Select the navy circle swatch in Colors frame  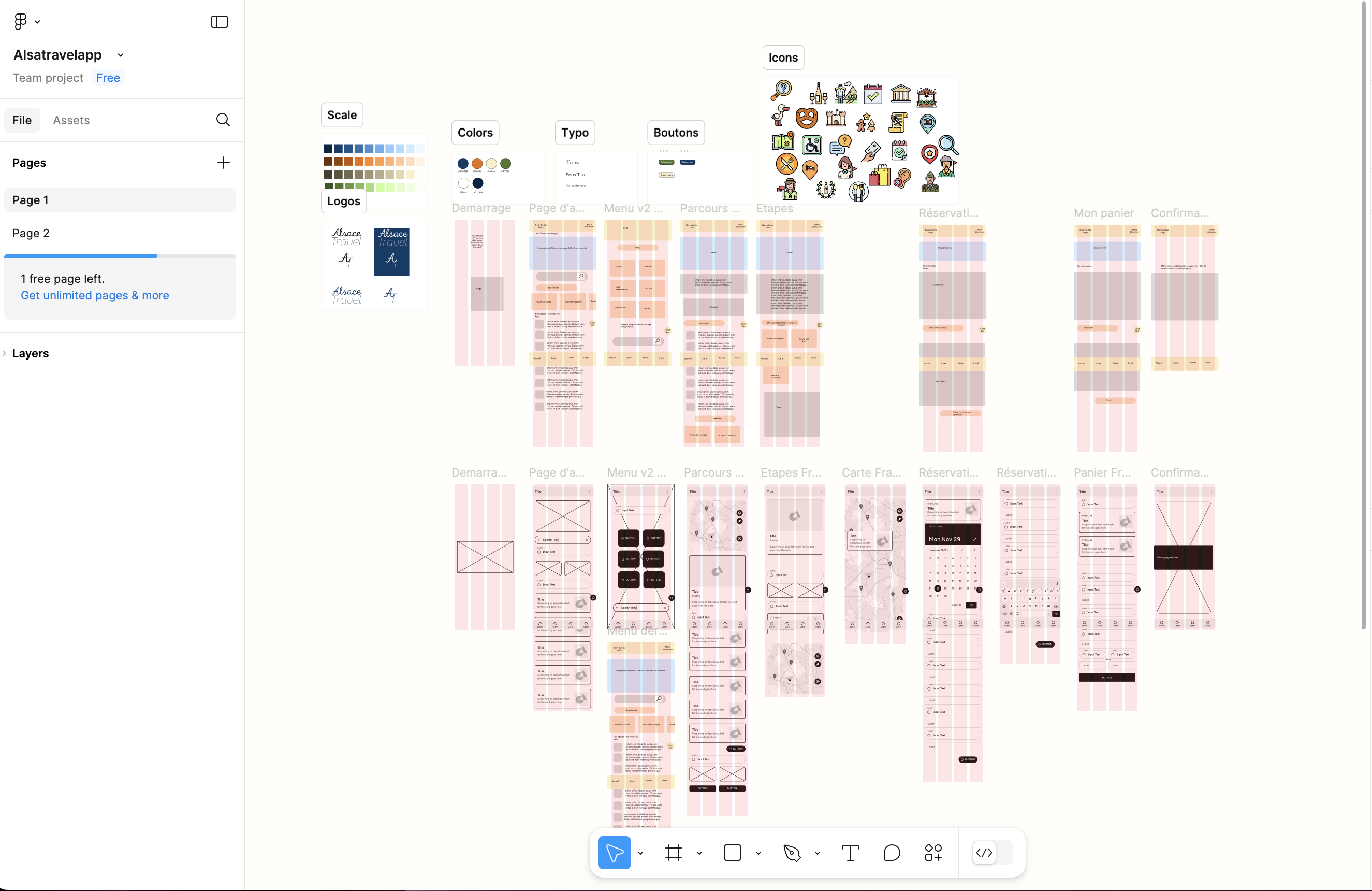[x=463, y=164]
